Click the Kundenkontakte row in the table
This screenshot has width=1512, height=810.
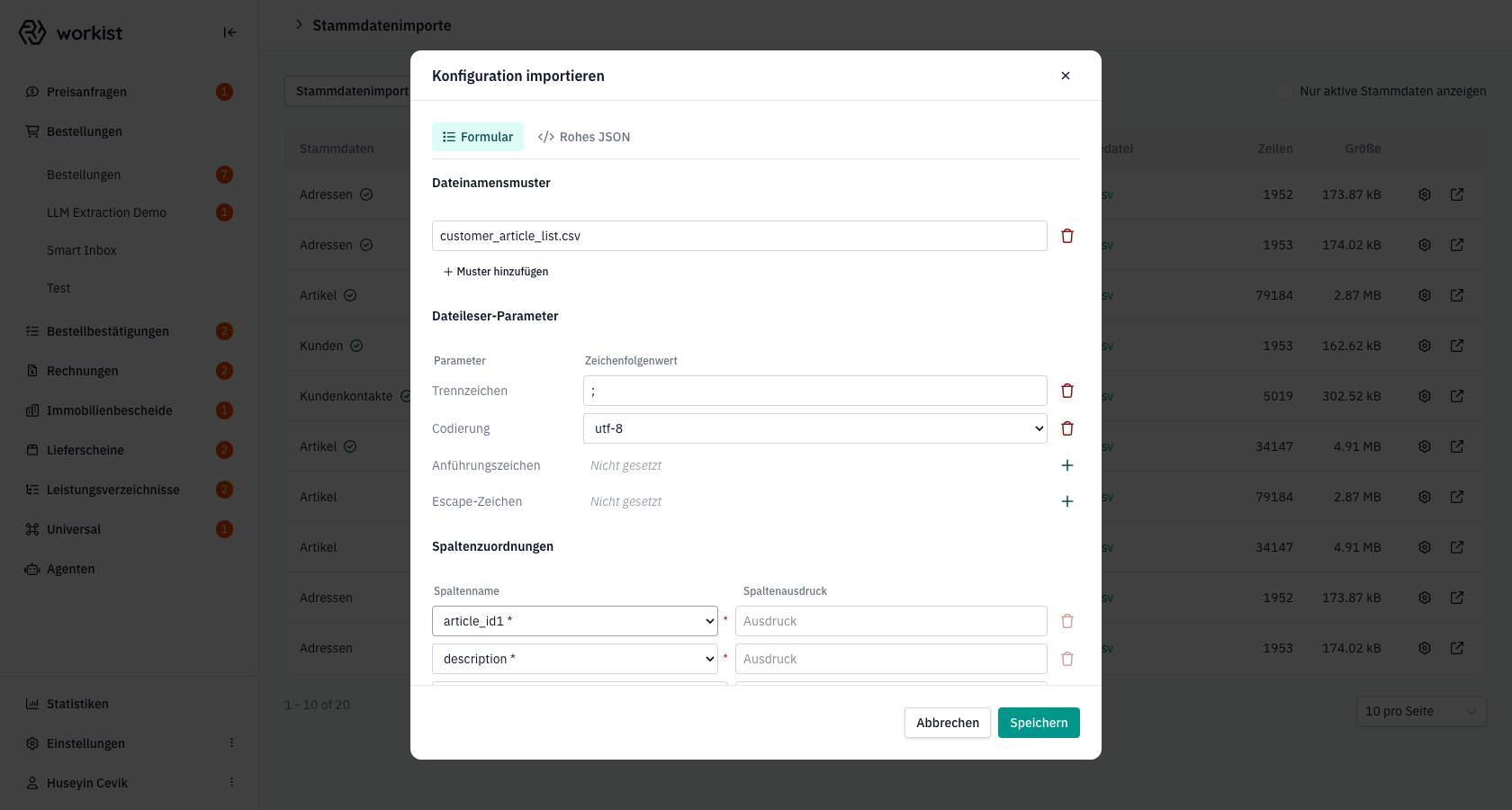[886, 396]
